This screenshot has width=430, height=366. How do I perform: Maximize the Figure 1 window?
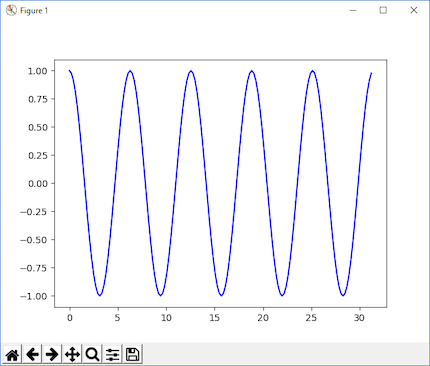tap(383, 10)
